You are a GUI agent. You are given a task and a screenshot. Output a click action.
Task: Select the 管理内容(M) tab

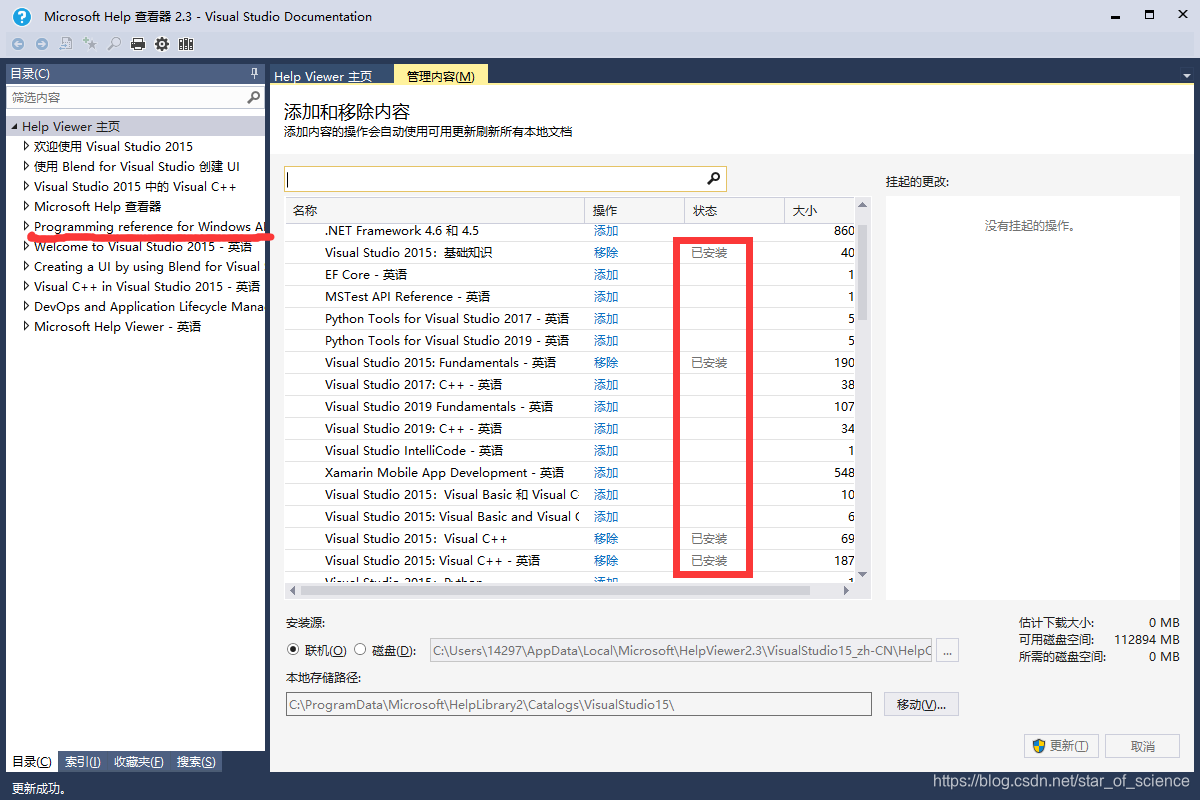pos(441,75)
